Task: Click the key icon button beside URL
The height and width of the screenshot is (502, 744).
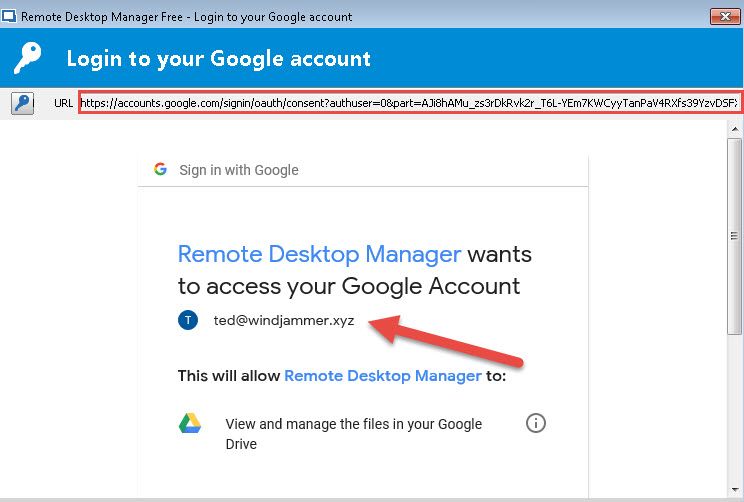Action: click(23, 103)
